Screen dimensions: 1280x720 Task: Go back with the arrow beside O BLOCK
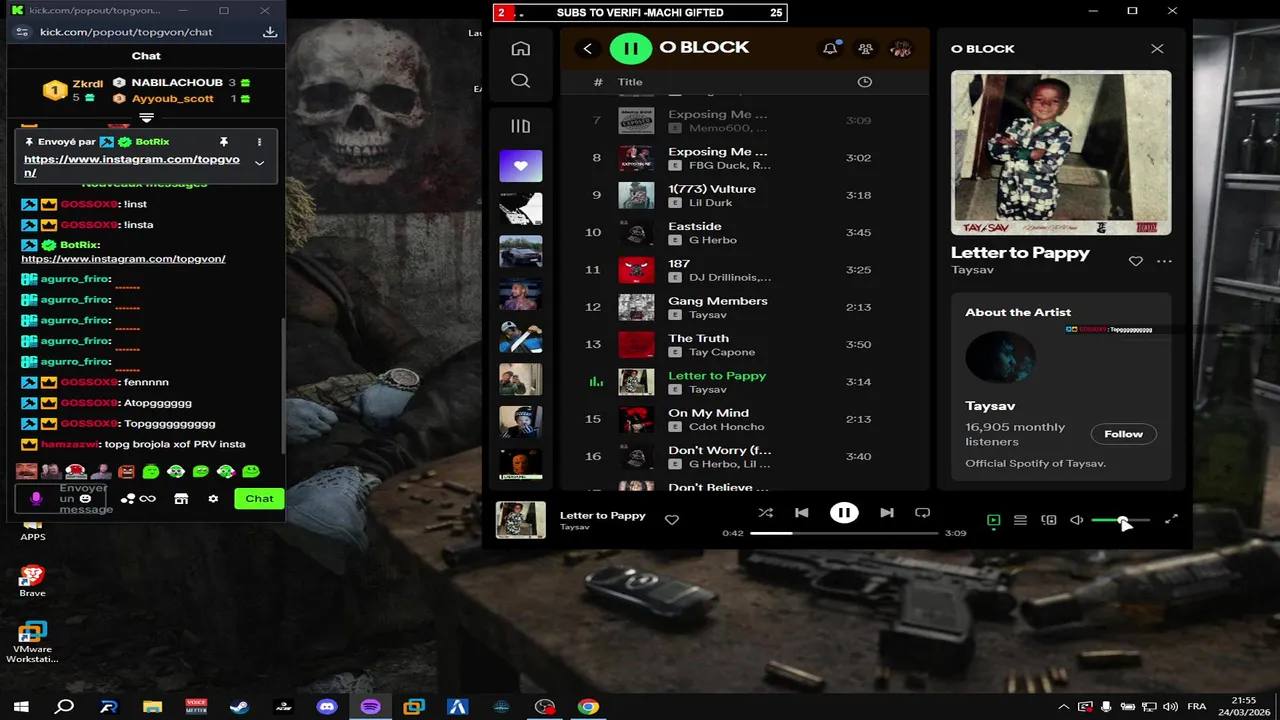coord(587,48)
